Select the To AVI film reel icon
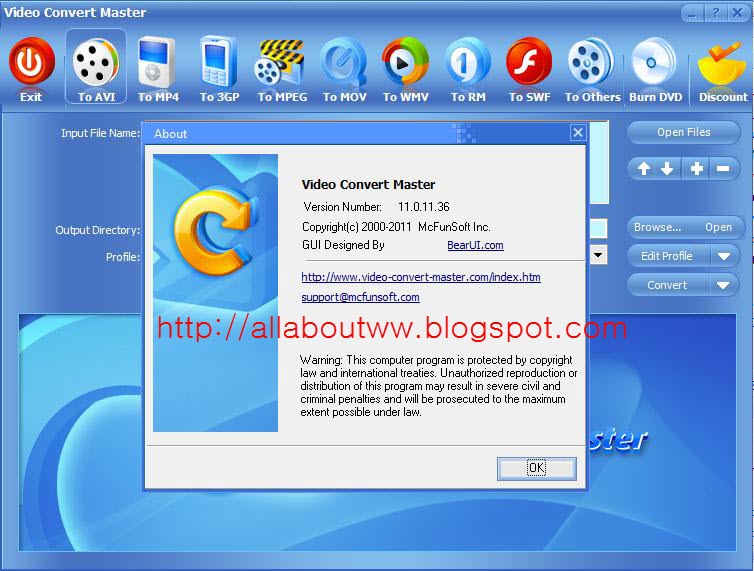This screenshot has height=571, width=754. click(x=96, y=62)
